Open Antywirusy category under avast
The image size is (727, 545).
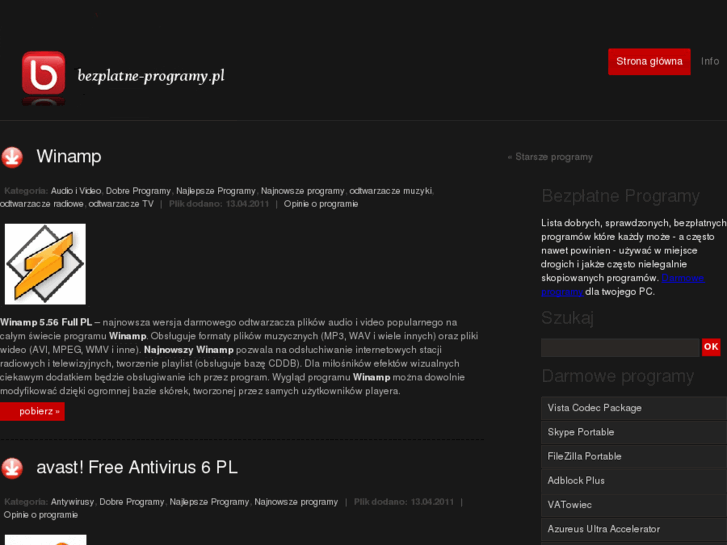72,502
